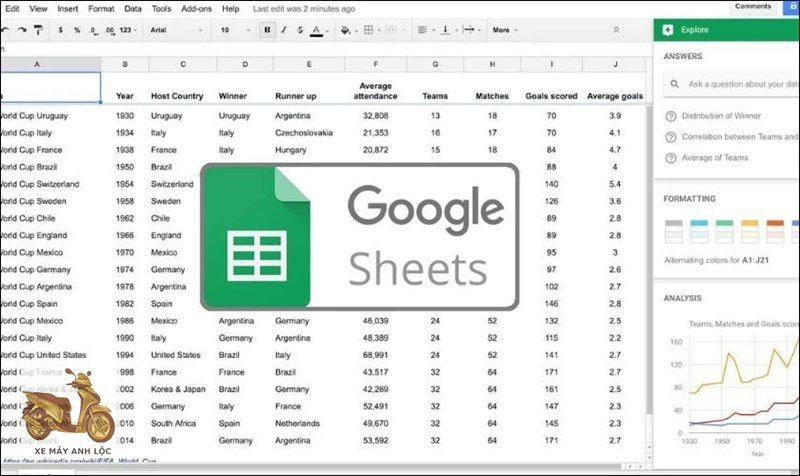Image resolution: width=800 pixels, height=476 pixels.
Task: Apply the orange alternating colors swatch
Action: [775, 231]
